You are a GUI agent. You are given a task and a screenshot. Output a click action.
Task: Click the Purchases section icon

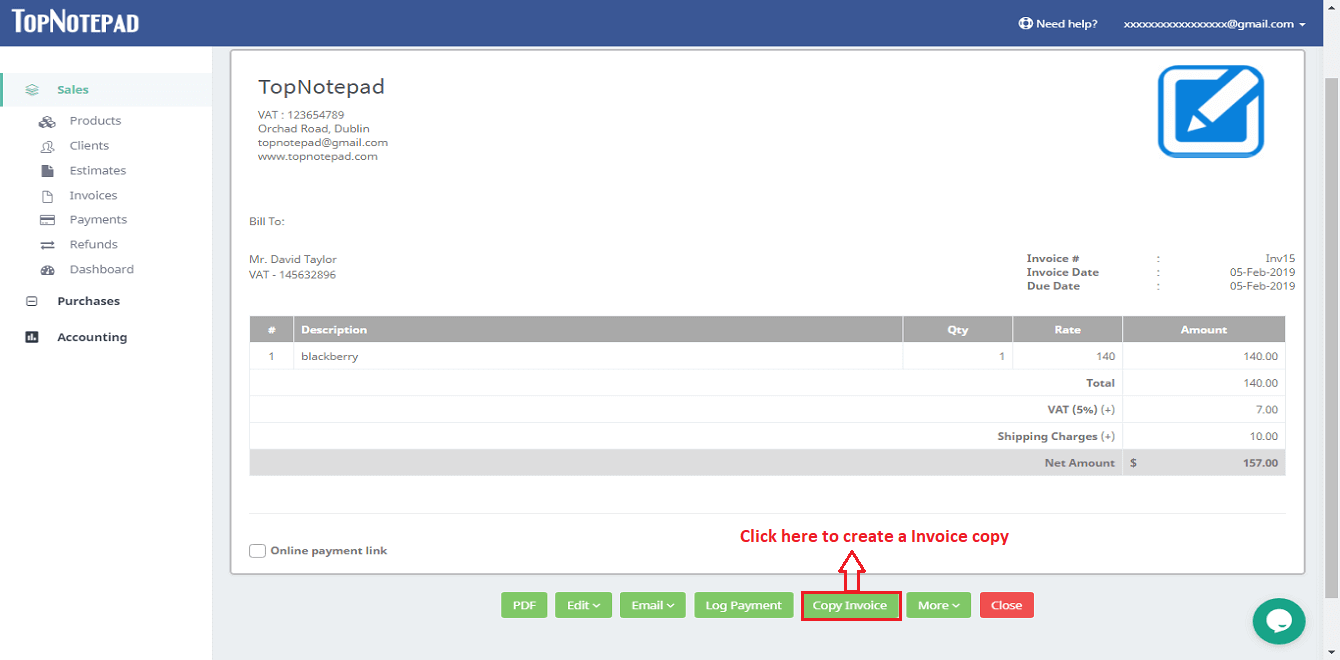pos(32,301)
